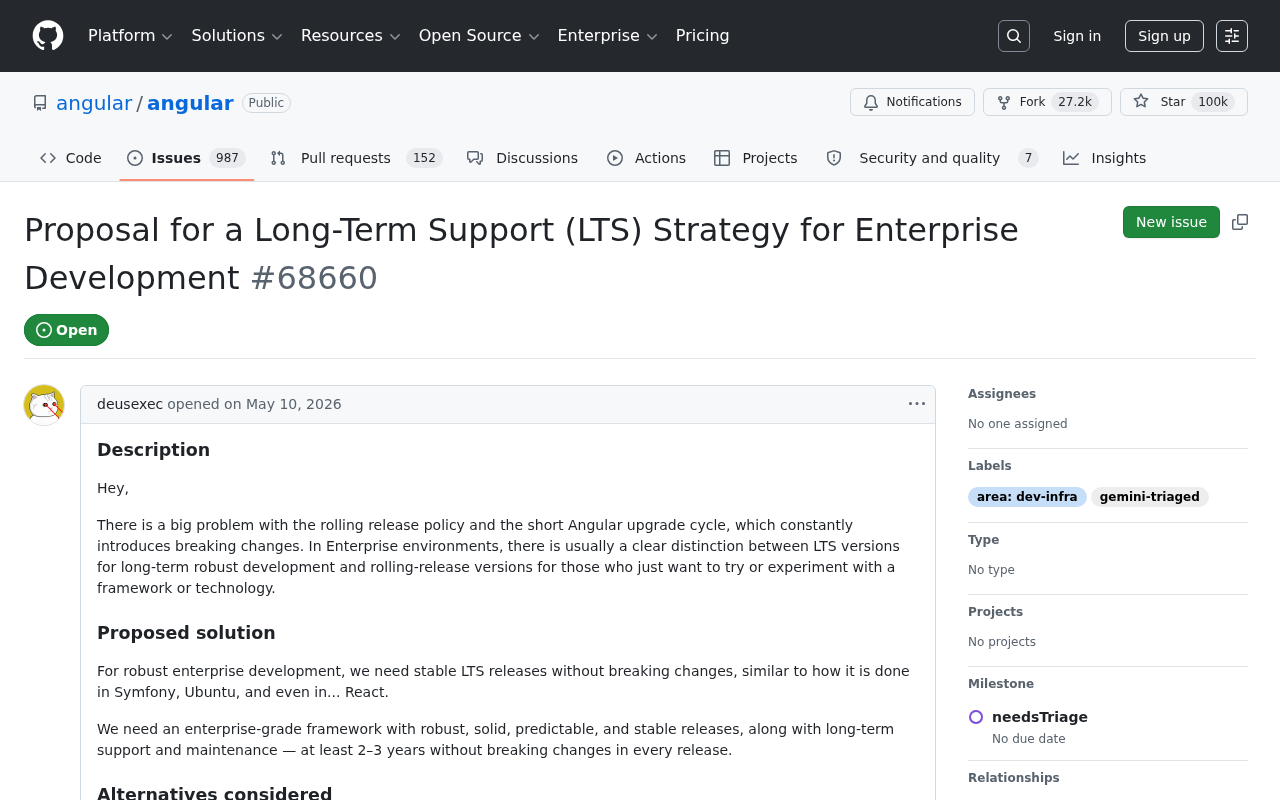
Task: Click the 'No due date' text
Action: point(1029,739)
